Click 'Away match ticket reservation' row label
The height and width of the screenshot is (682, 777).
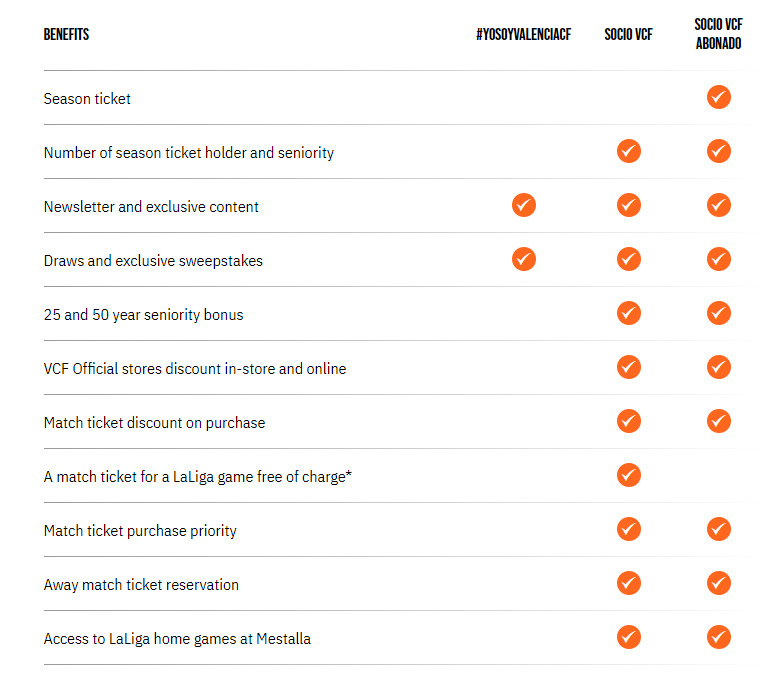pyautogui.click(x=141, y=585)
